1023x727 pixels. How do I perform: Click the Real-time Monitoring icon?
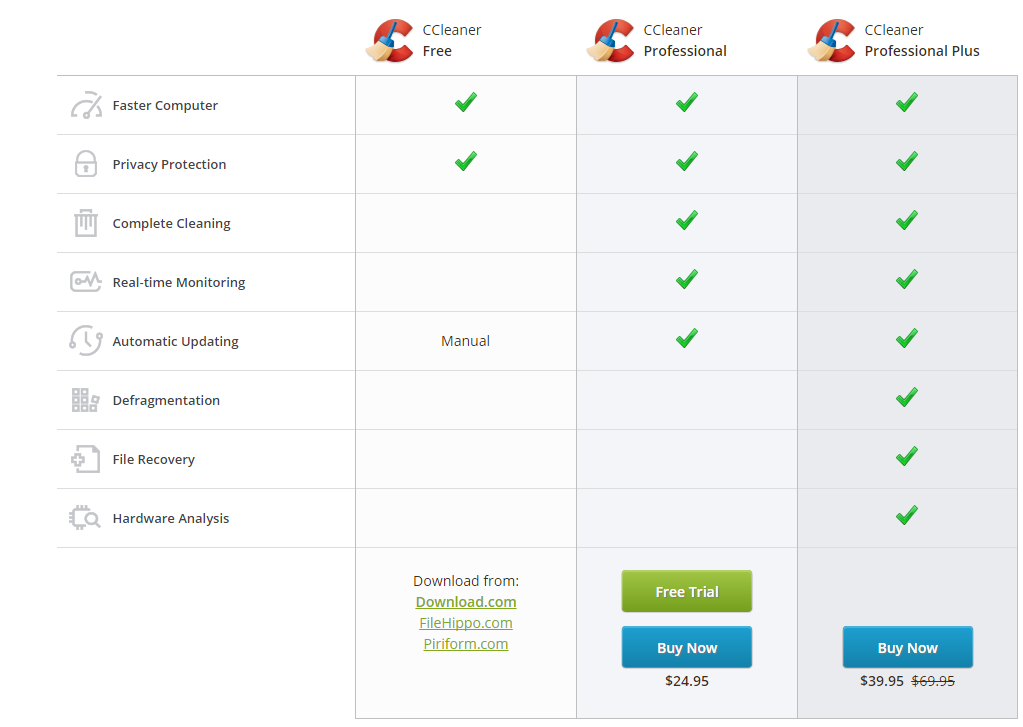click(x=86, y=282)
